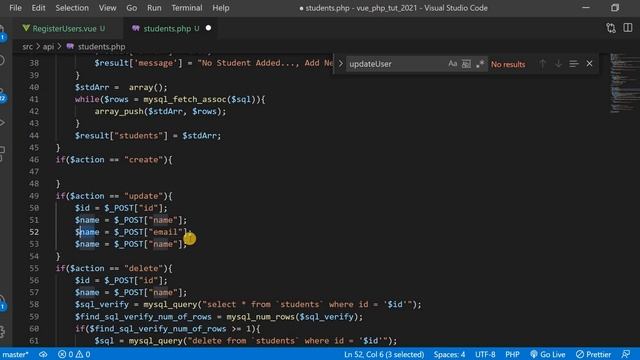Click the find input containing updateUser
Screen dimensions: 640x360
click(396, 64)
